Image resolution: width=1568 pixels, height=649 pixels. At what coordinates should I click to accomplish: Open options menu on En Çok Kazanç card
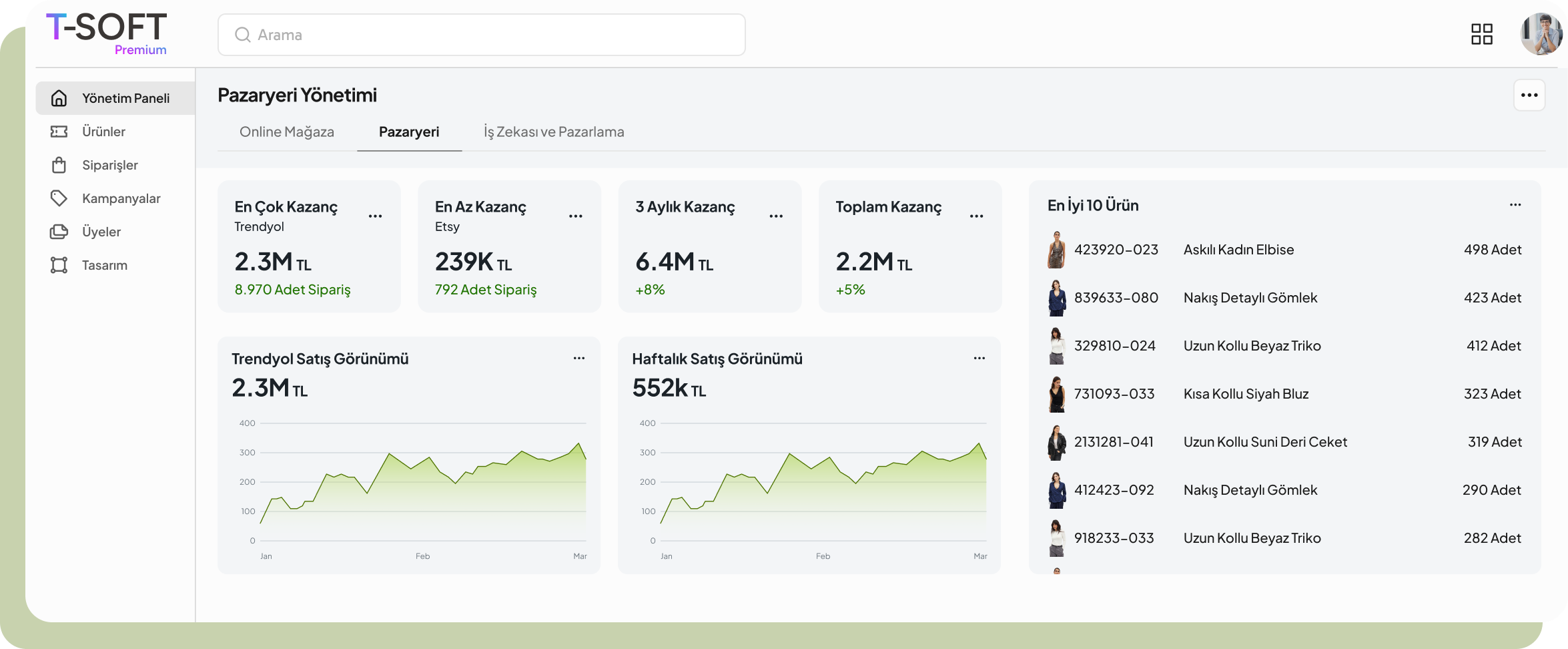pos(375,216)
